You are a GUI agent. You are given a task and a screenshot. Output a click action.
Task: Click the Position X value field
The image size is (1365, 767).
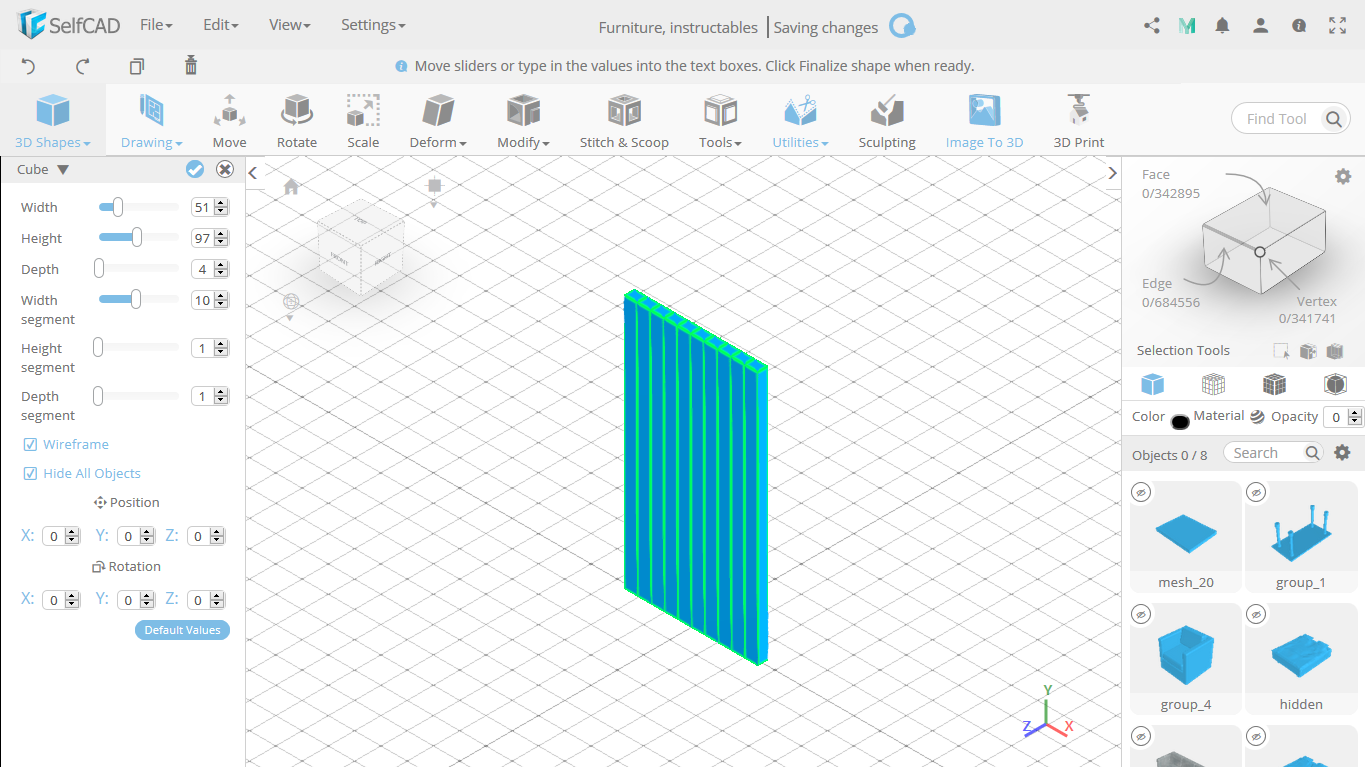(x=53, y=536)
